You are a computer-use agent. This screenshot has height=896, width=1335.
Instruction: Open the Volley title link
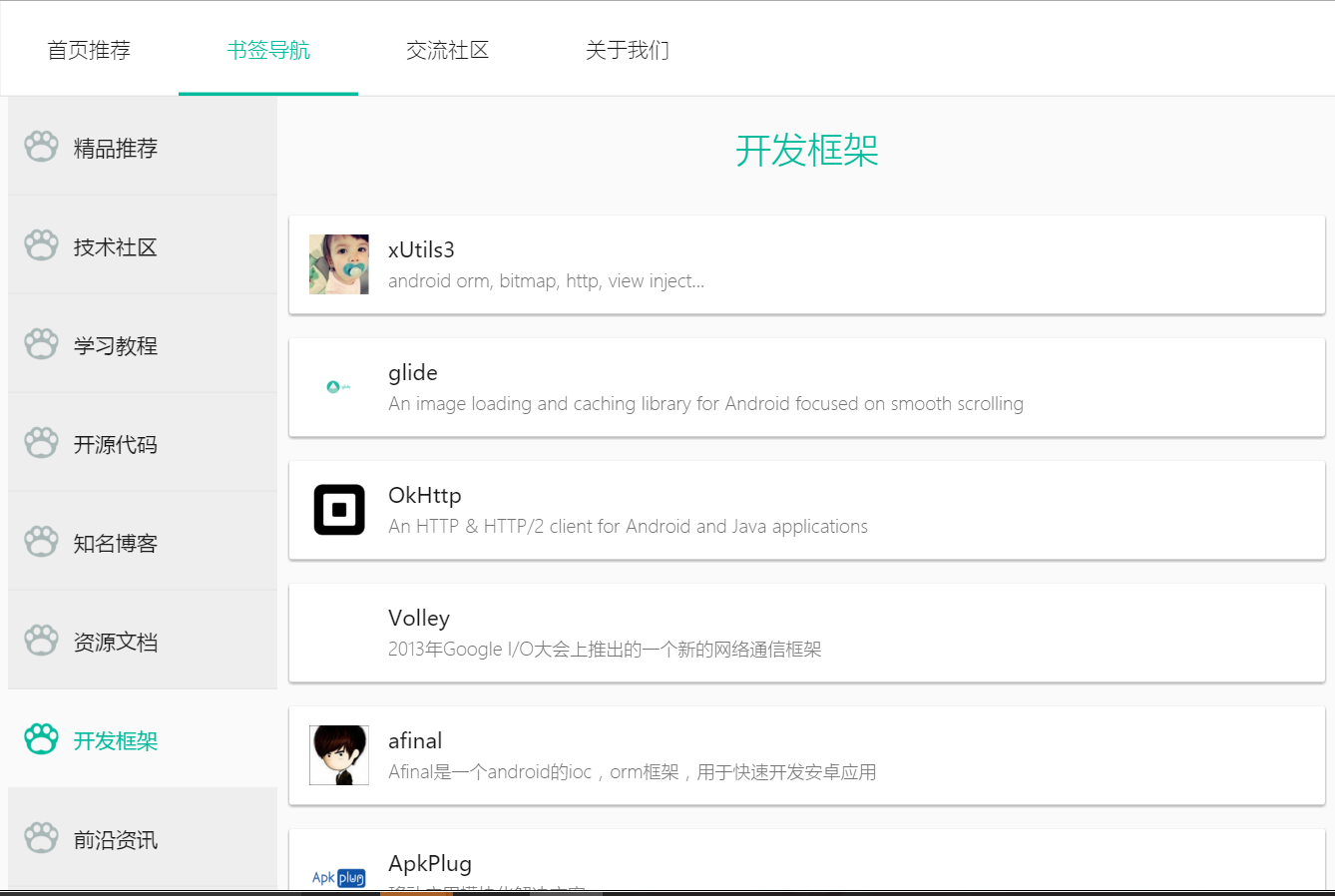[x=419, y=619]
